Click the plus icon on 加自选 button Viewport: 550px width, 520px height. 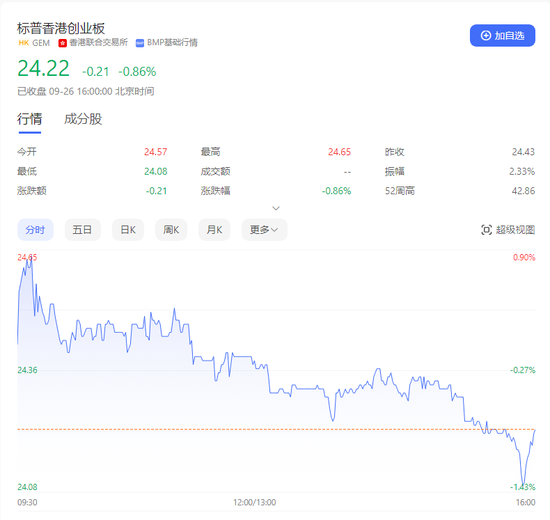pos(485,35)
